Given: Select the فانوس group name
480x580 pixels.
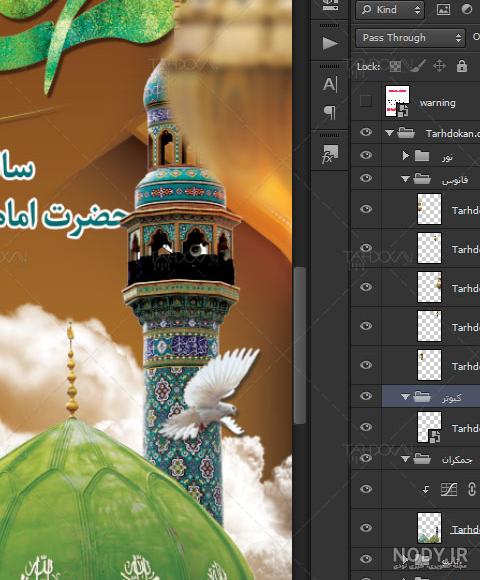Looking at the screenshot, I should click(x=455, y=181).
